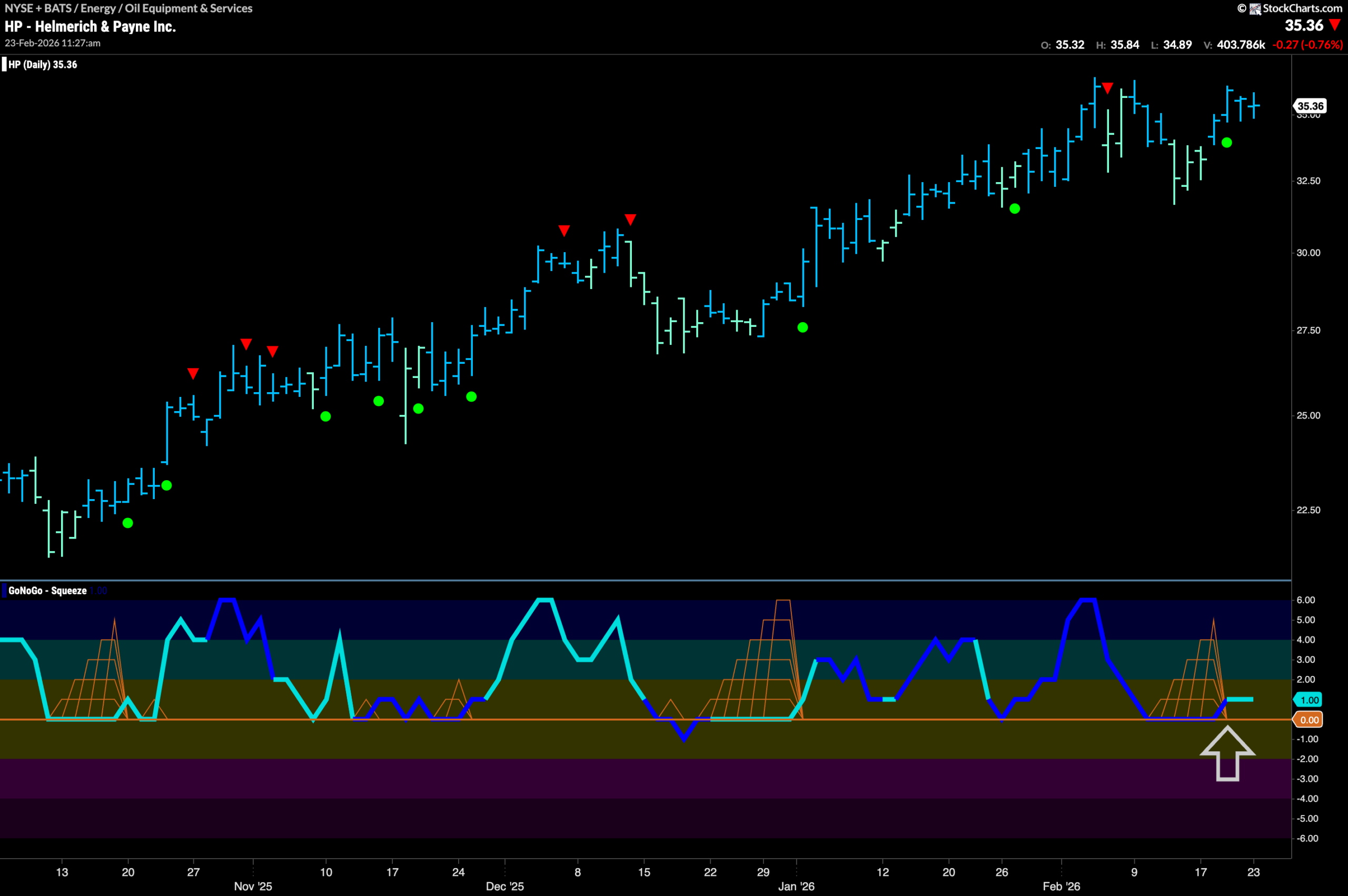Screen dimensions: 1348x896
Task: Click the red triangle marker near the February high
Action: 1107,88
